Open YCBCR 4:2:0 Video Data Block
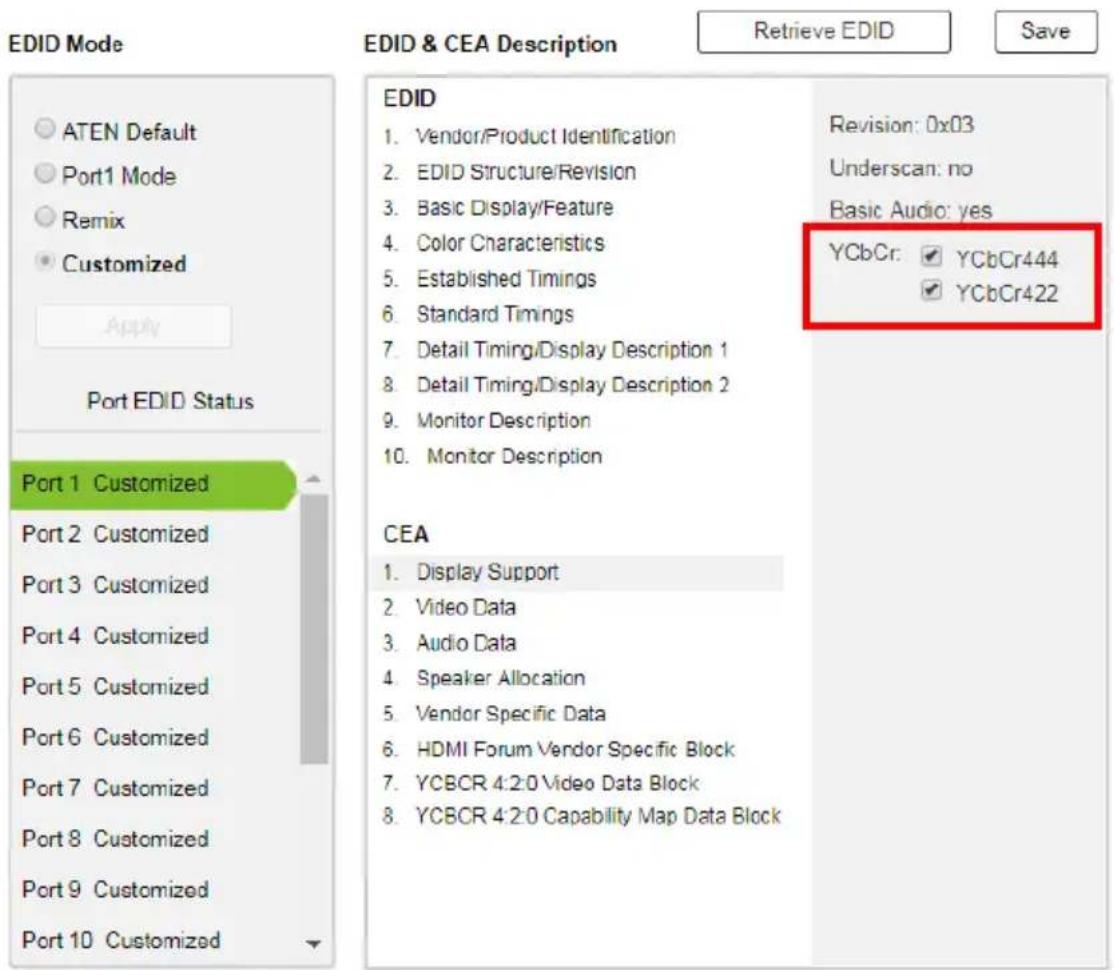This screenshot has height=970, width=1114. 541,783
